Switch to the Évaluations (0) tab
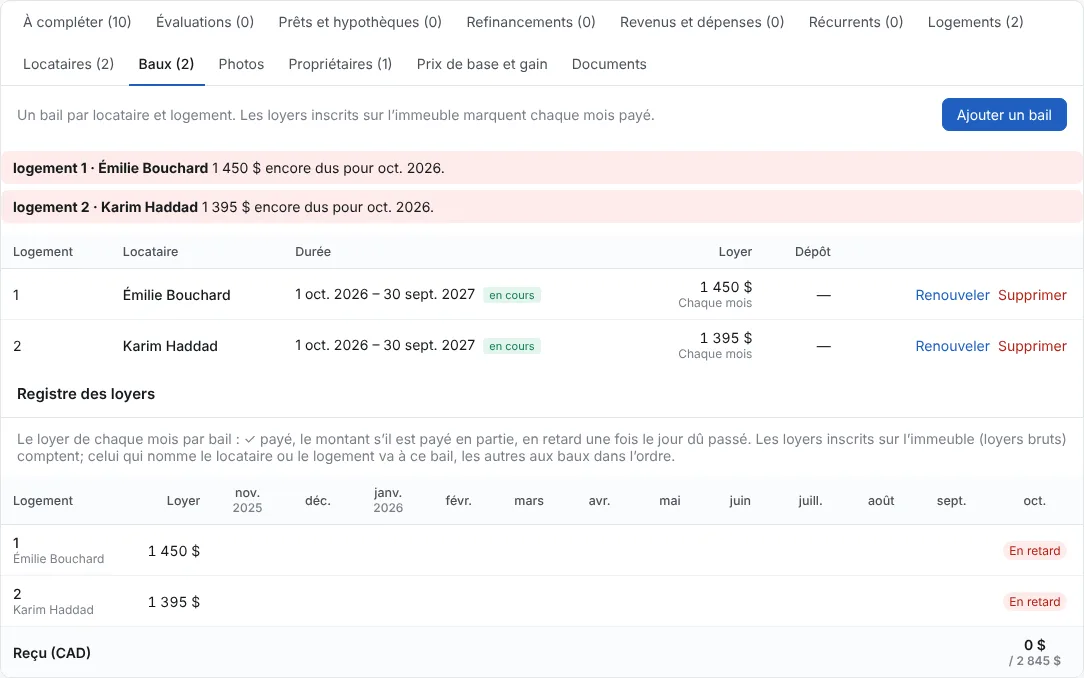This screenshot has height=678, width=1084. (205, 22)
